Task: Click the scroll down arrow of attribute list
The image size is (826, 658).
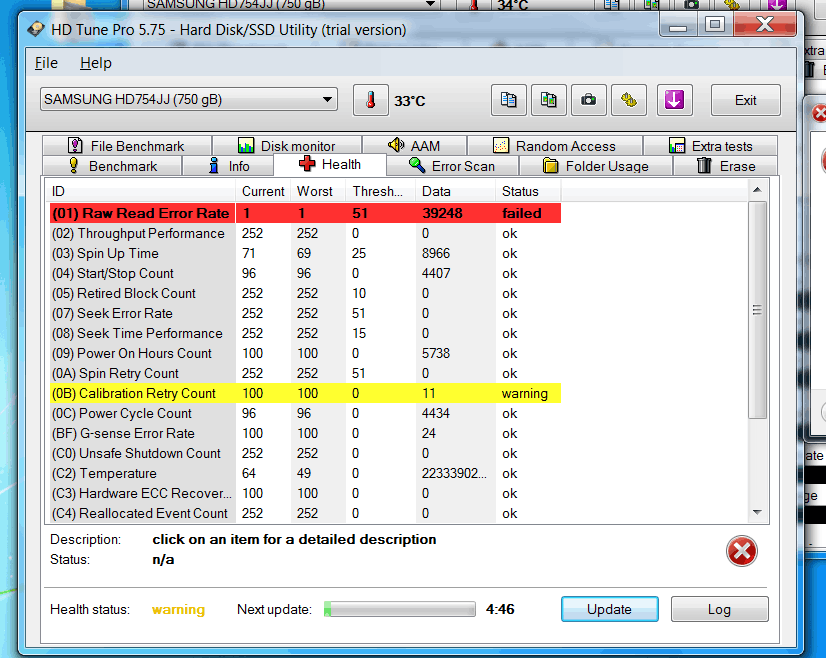Action: point(757,512)
